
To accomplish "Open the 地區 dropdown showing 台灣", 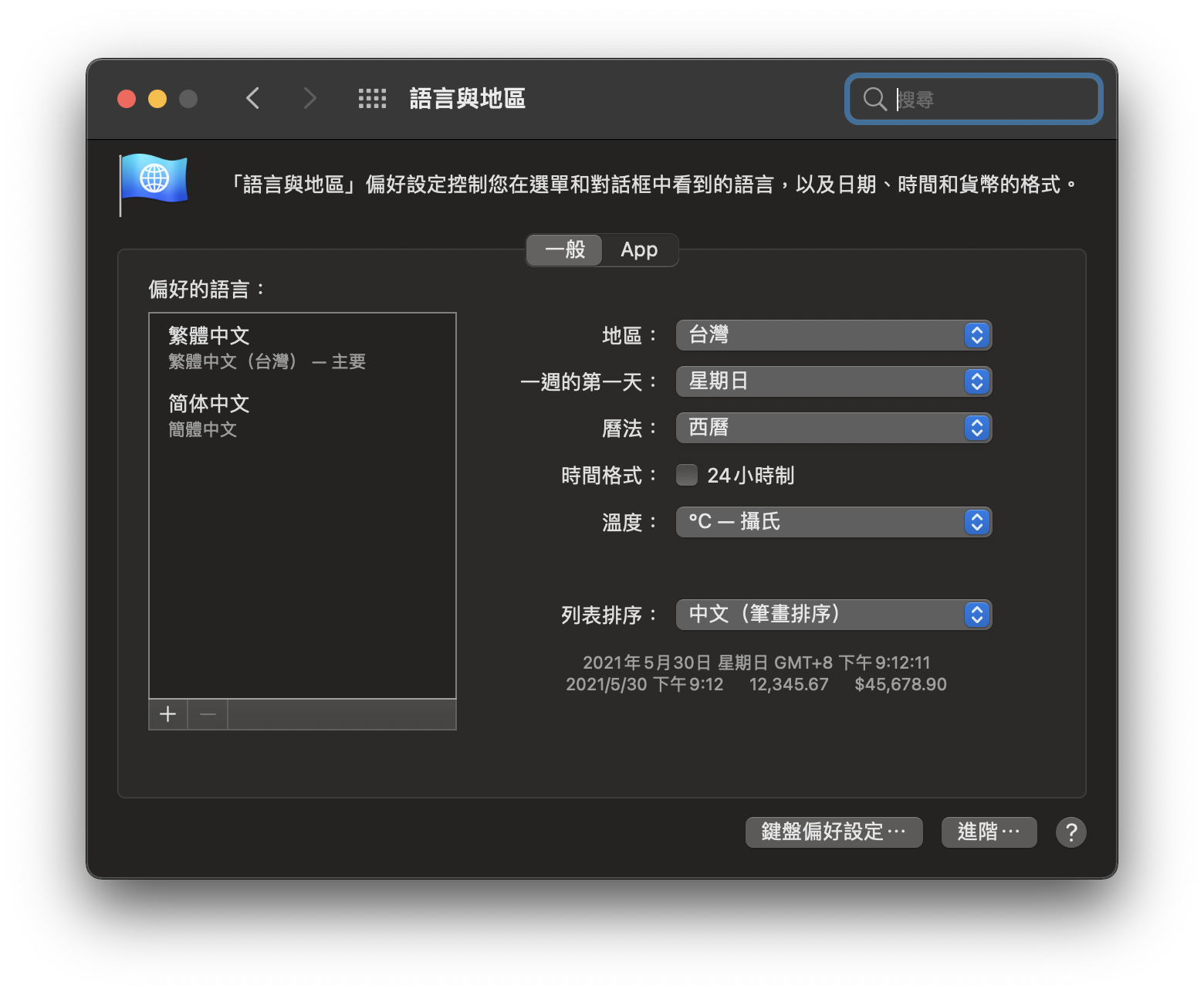I will point(834,335).
